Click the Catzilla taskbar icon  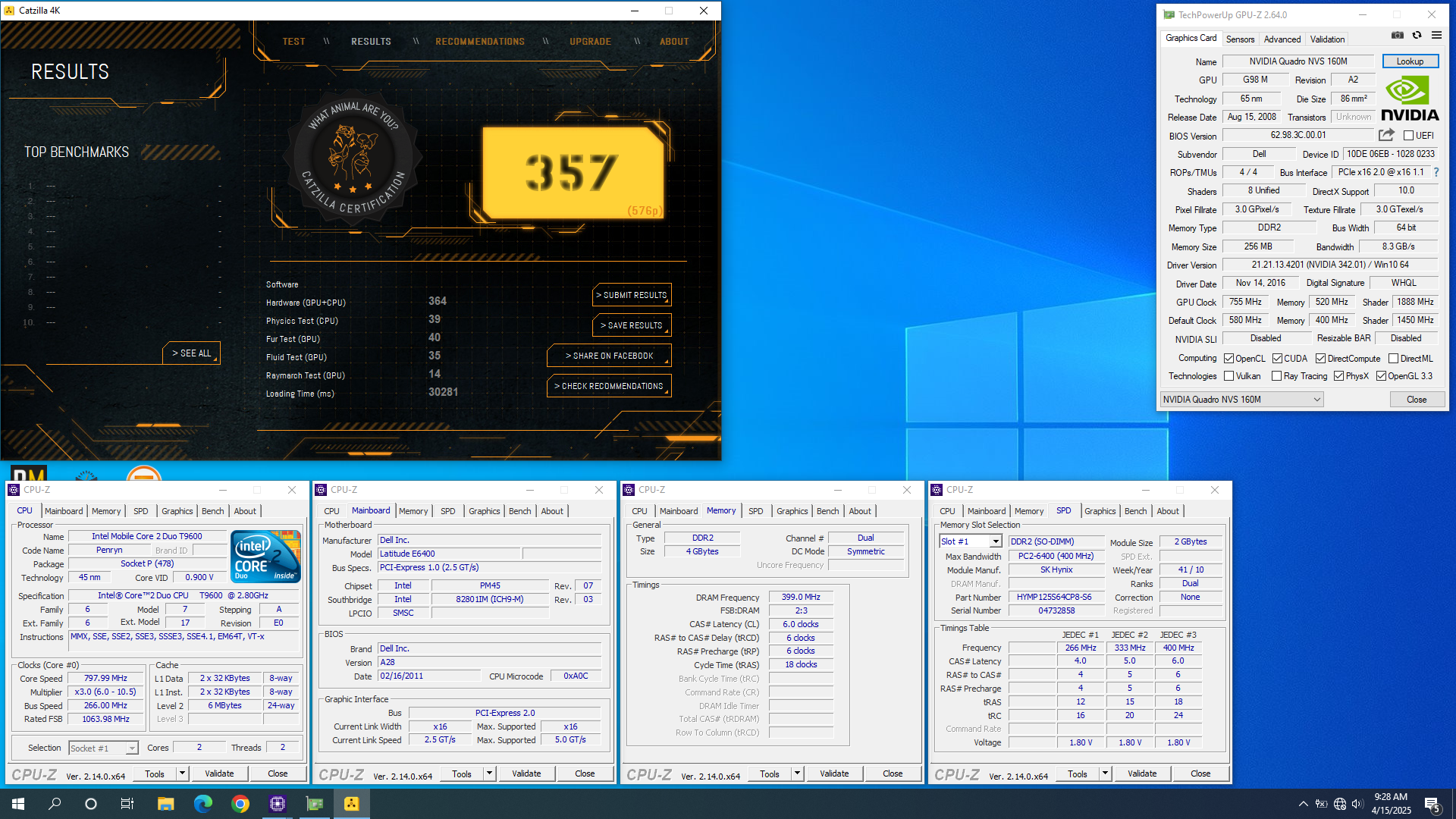point(351,804)
